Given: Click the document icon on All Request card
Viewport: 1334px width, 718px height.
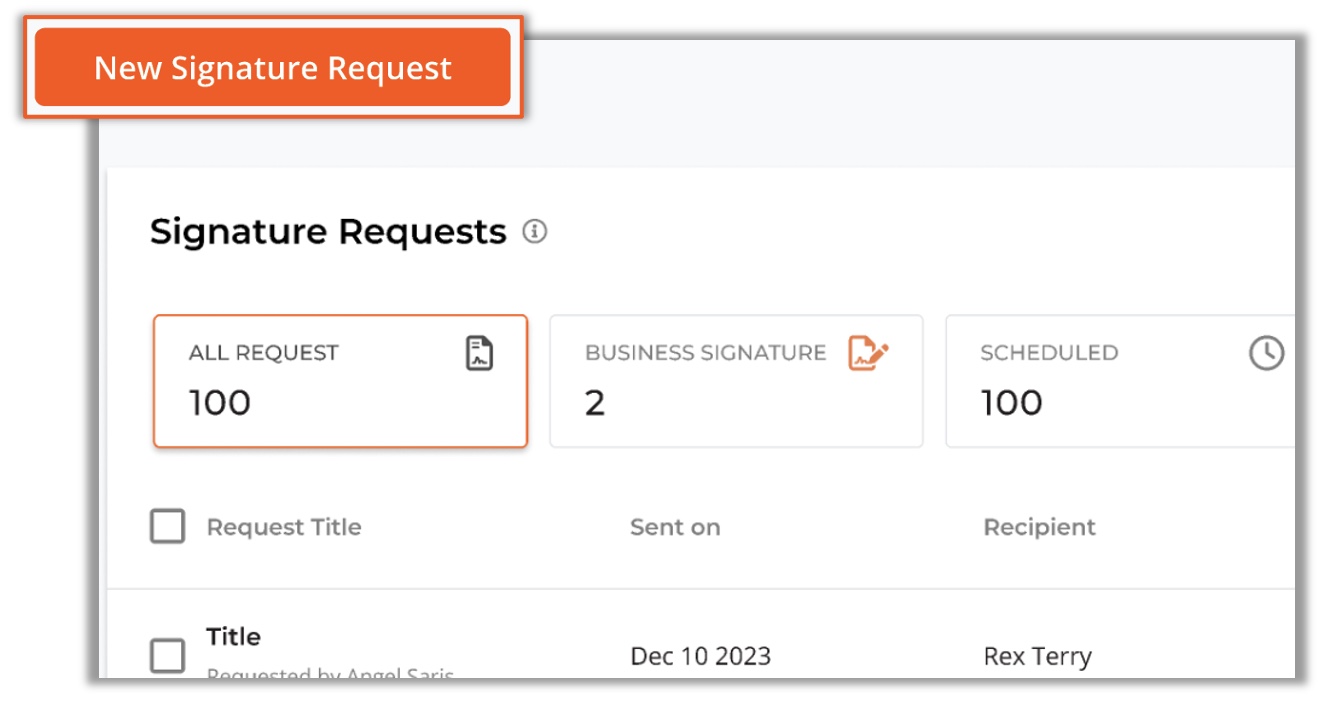Looking at the screenshot, I should (480, 353).
